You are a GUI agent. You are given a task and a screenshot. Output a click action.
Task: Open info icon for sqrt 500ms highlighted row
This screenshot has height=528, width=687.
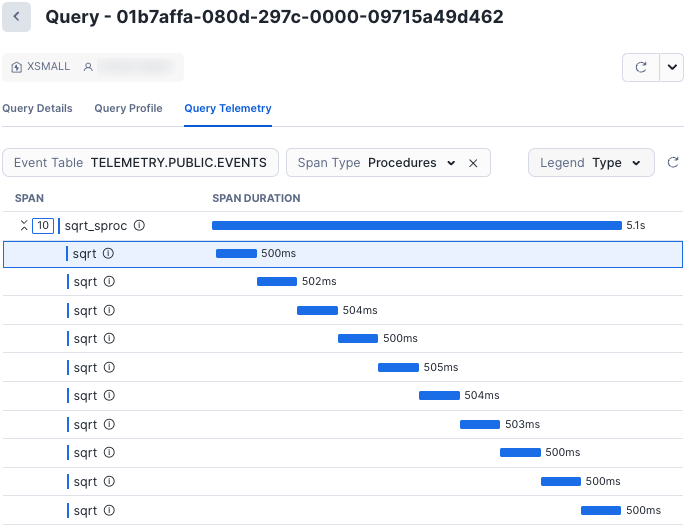pos(108,253)
